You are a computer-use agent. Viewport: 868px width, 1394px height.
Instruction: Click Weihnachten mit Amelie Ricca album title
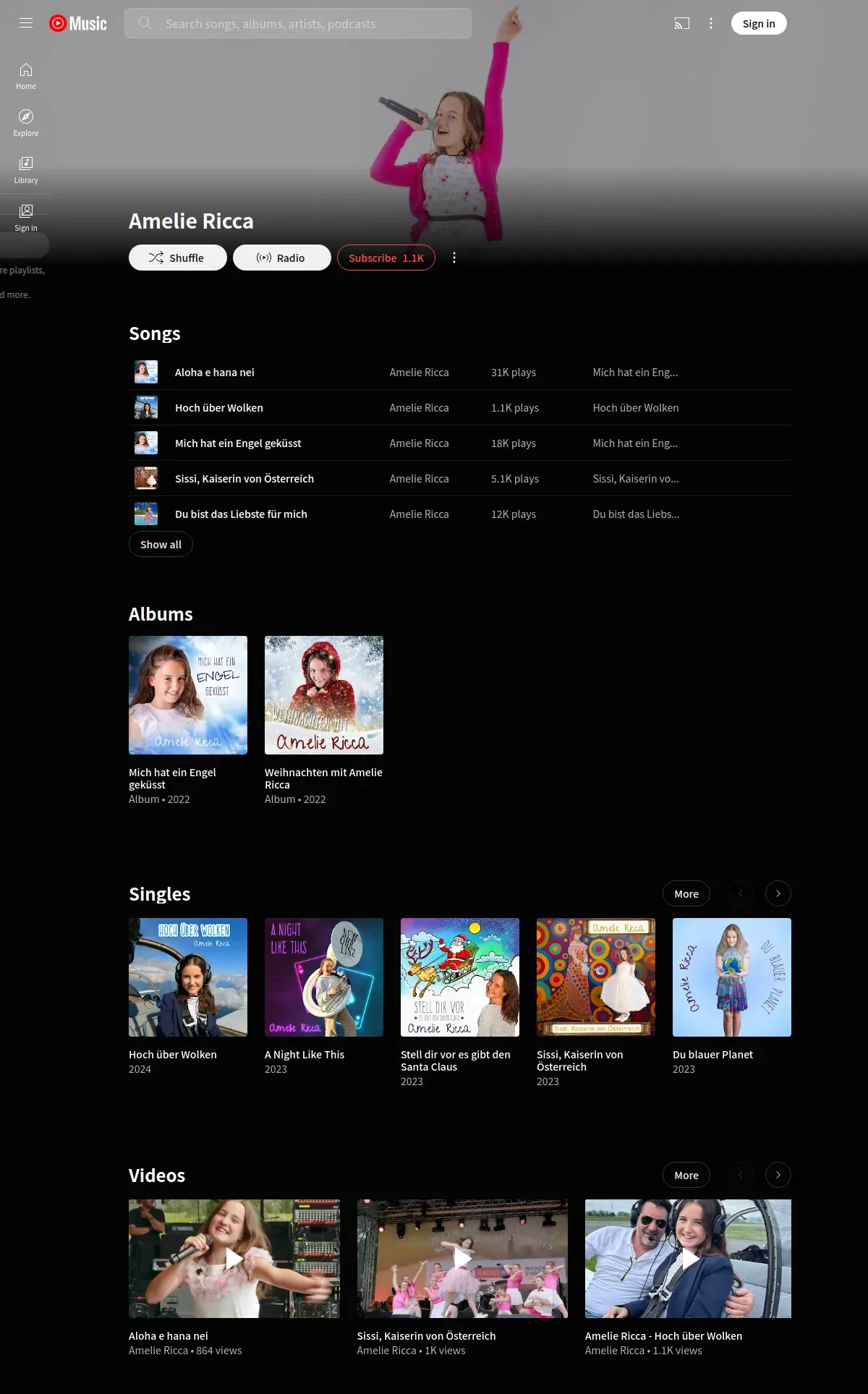323,778
